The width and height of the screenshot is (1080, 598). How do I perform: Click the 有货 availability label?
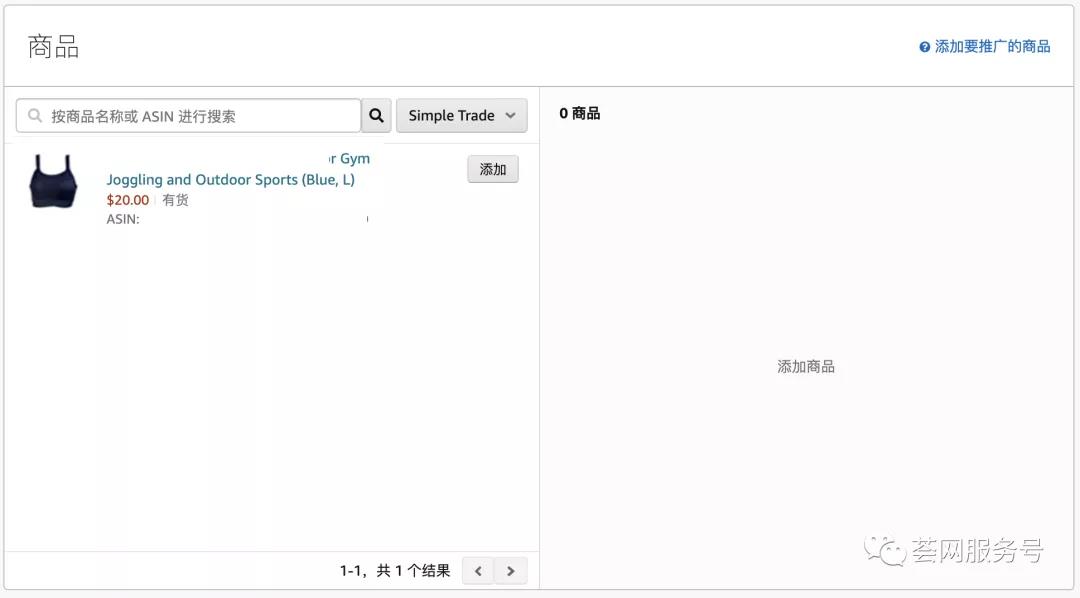176,199
